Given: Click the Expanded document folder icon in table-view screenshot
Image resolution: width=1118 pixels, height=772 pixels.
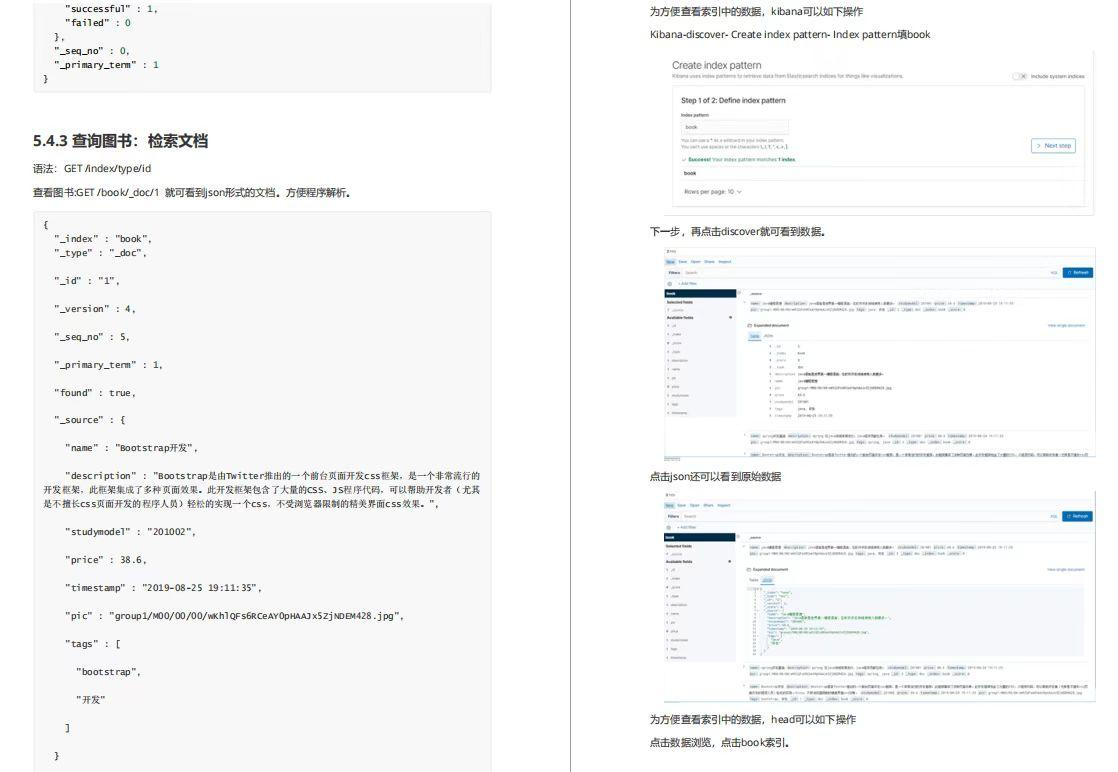Looking at the screenshot, I should 749,325.
